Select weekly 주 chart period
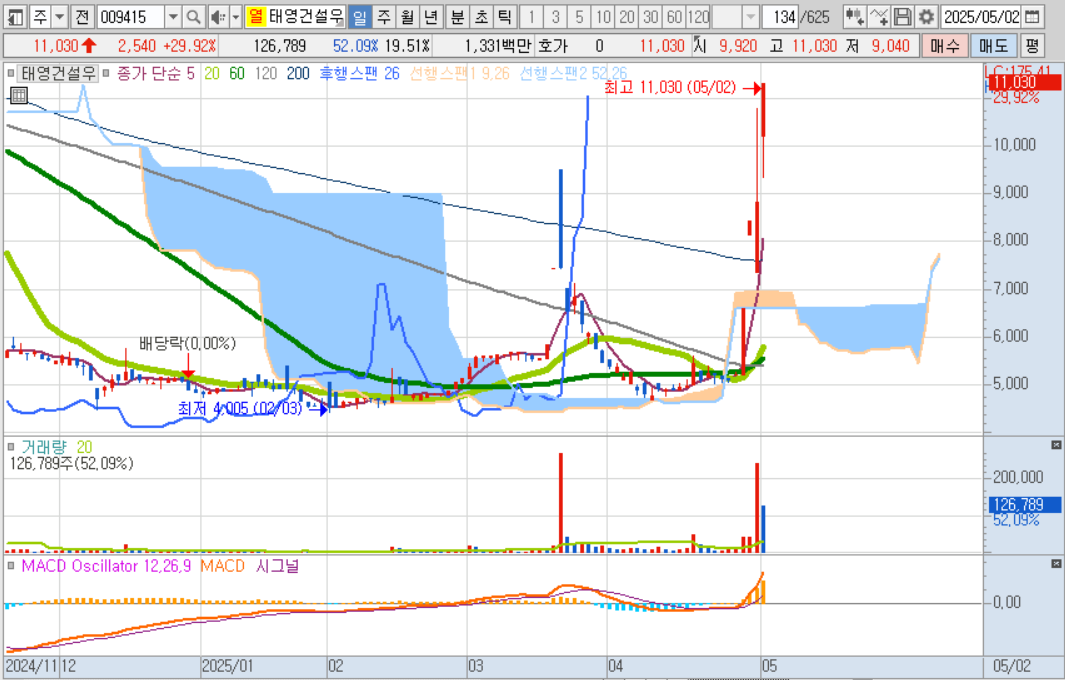This screenshot has width=1065, height=680. coord(384,16)
